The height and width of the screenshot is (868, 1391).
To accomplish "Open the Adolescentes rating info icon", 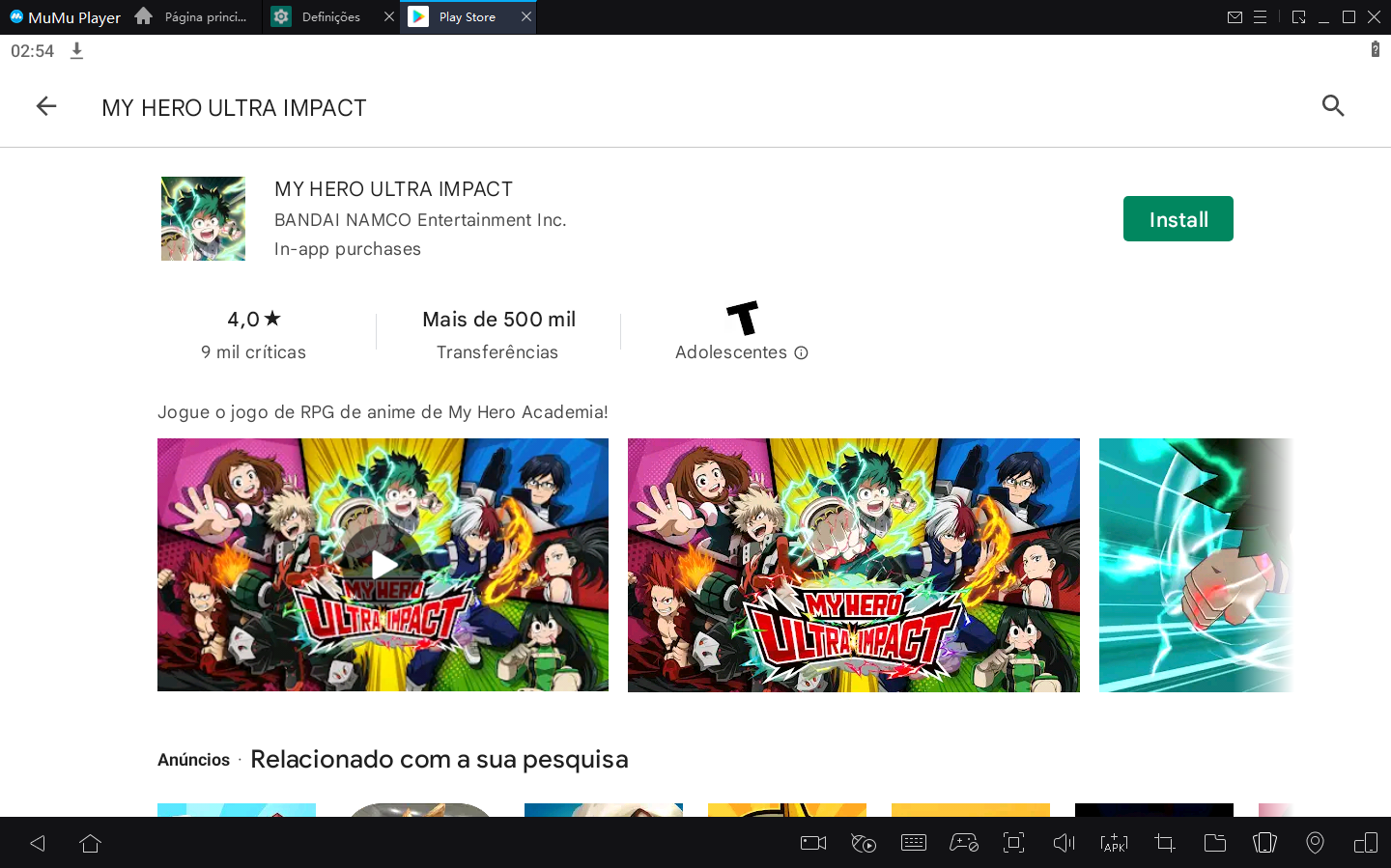I will point(801,353).
